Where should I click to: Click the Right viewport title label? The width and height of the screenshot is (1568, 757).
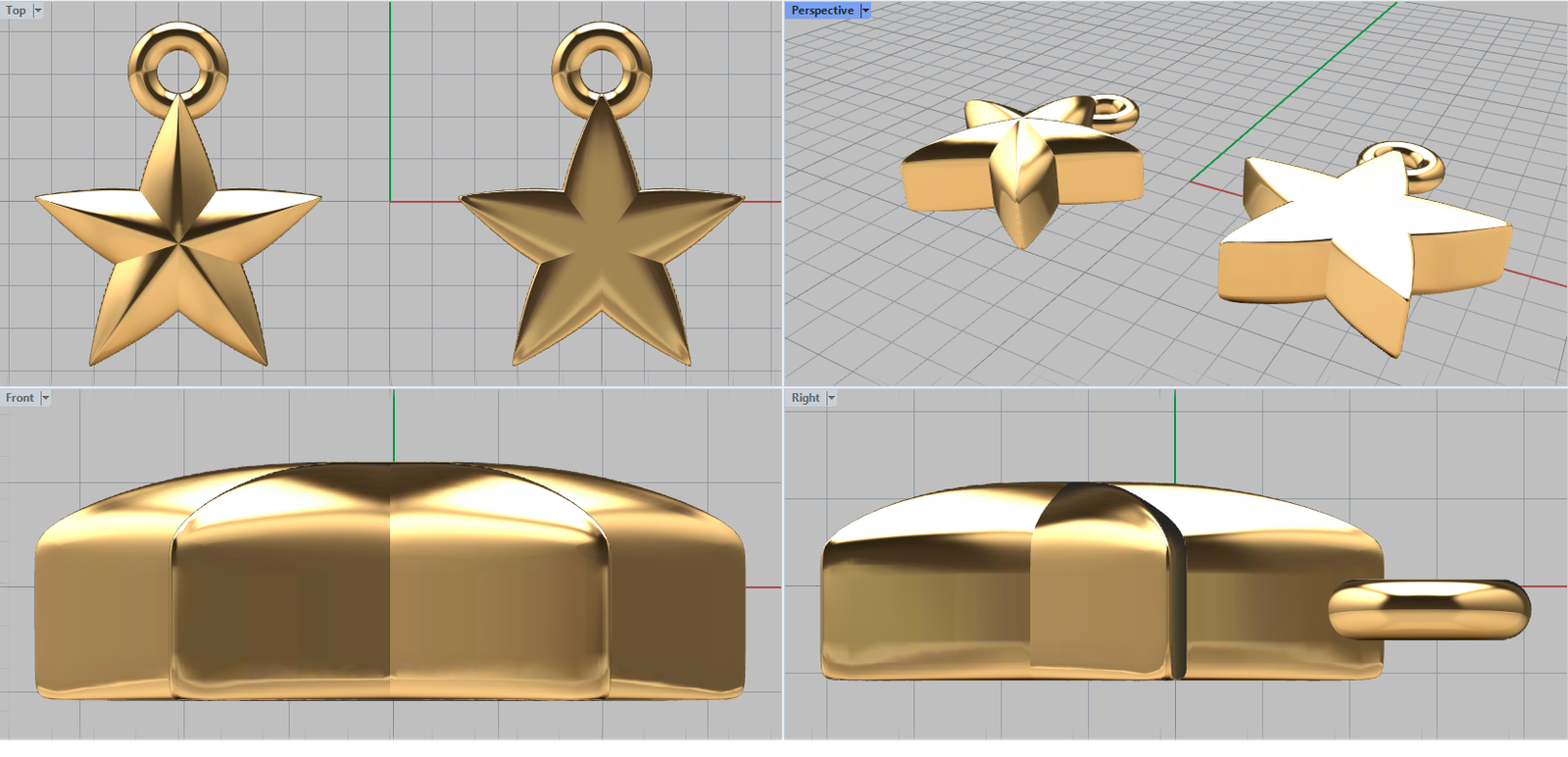[x=805, y=398]
